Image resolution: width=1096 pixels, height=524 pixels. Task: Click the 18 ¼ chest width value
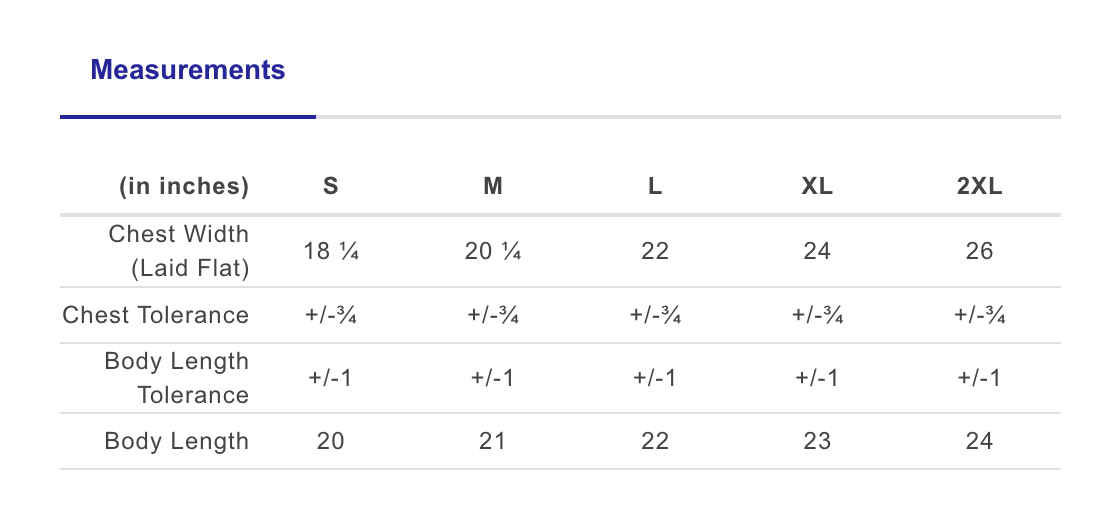click(330, 251)
